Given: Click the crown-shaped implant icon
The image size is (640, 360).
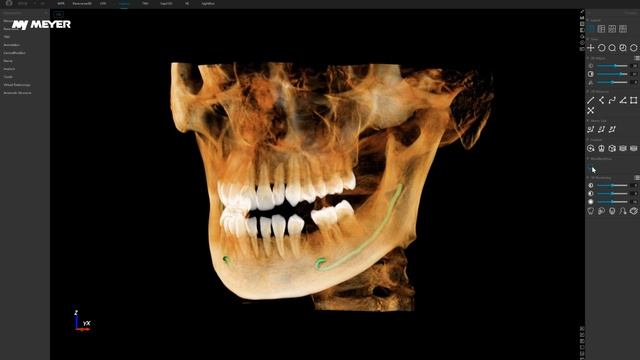Looking at the screenshot, I should click(601, 148).
